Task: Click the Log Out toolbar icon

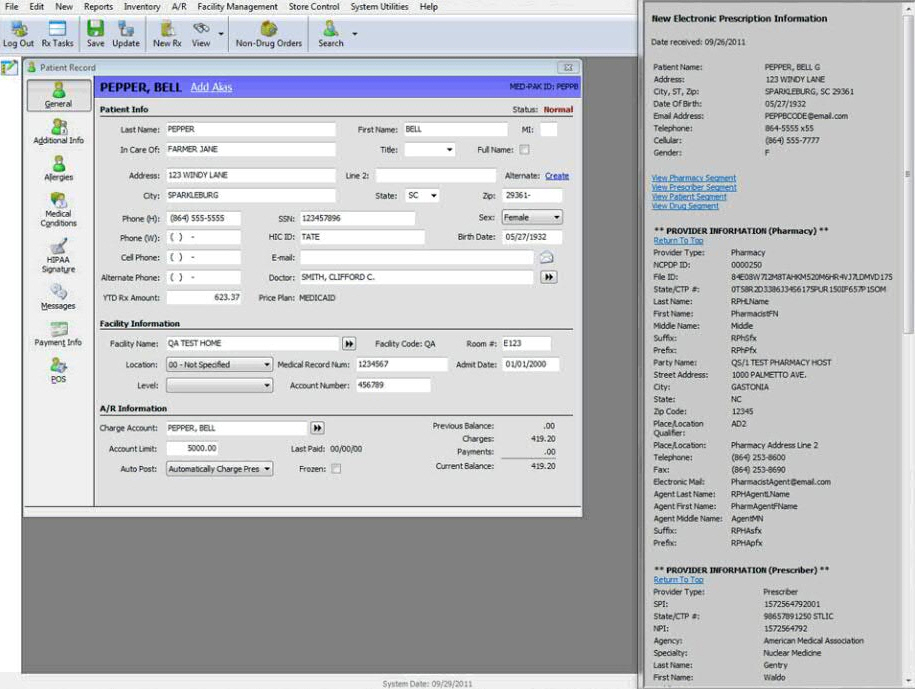Action: pyautogui.click(x=17, y=34)
